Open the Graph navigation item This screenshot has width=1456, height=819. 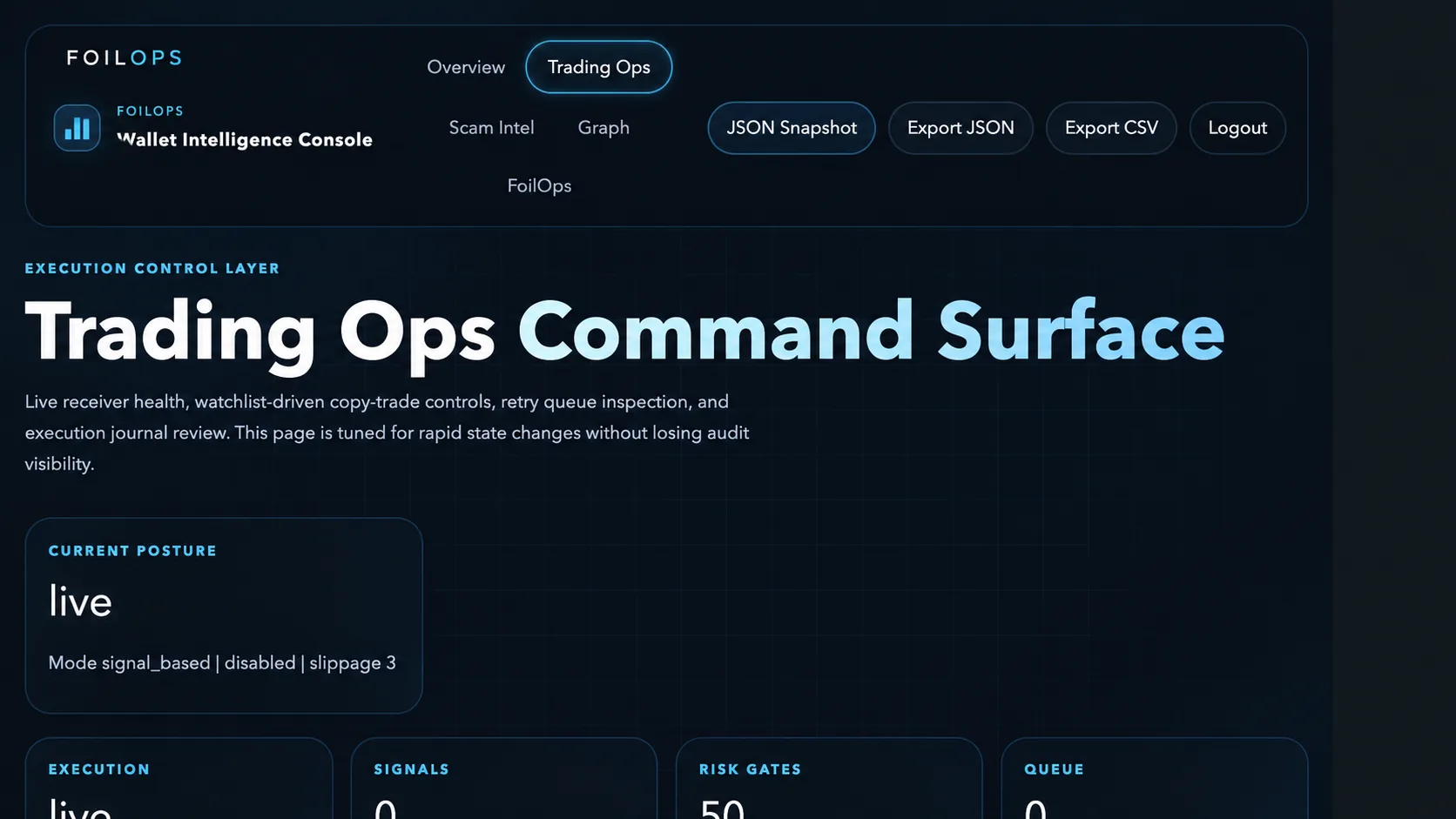[x=603, y=128]
